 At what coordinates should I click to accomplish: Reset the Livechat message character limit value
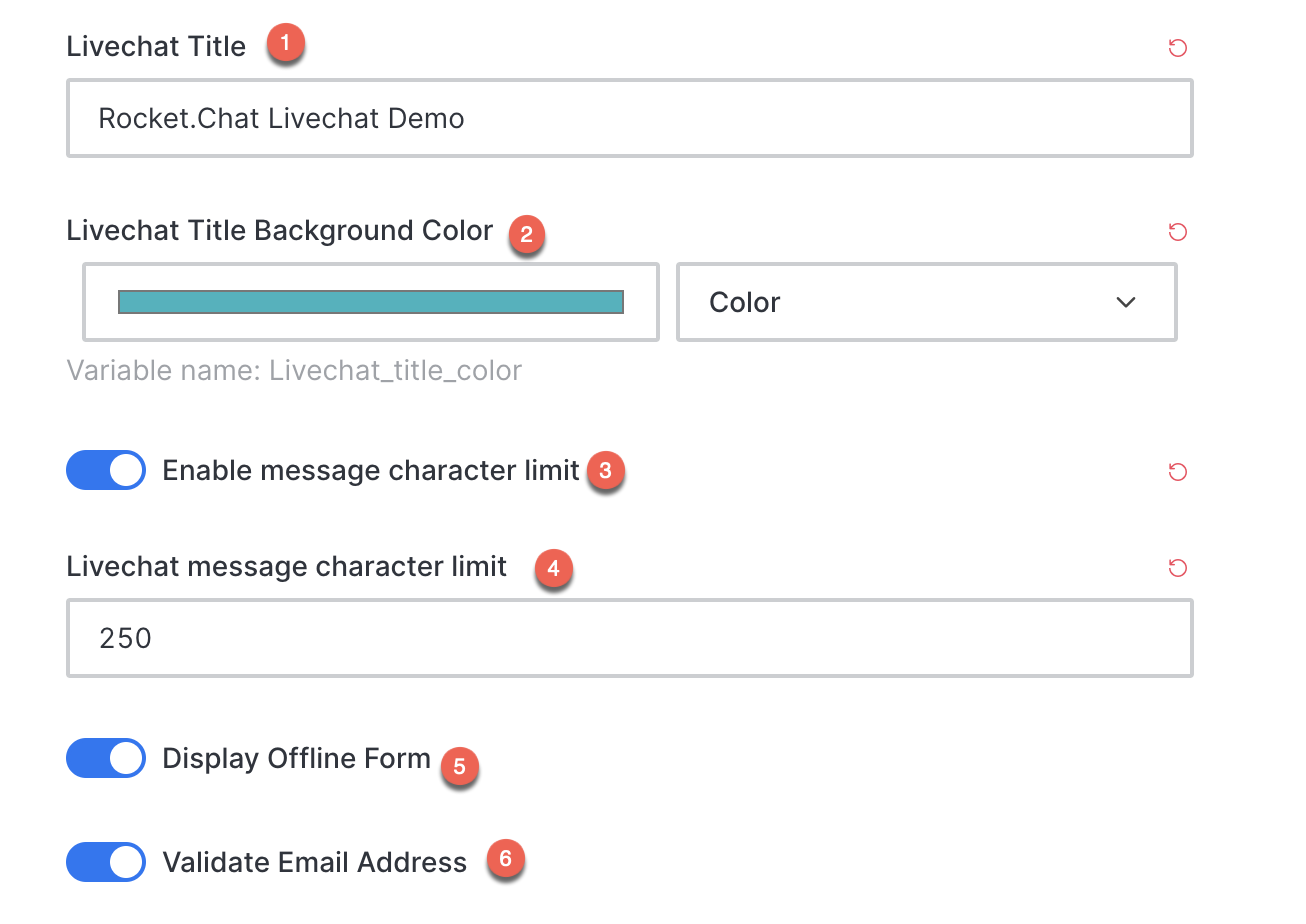coord(1178,568)
